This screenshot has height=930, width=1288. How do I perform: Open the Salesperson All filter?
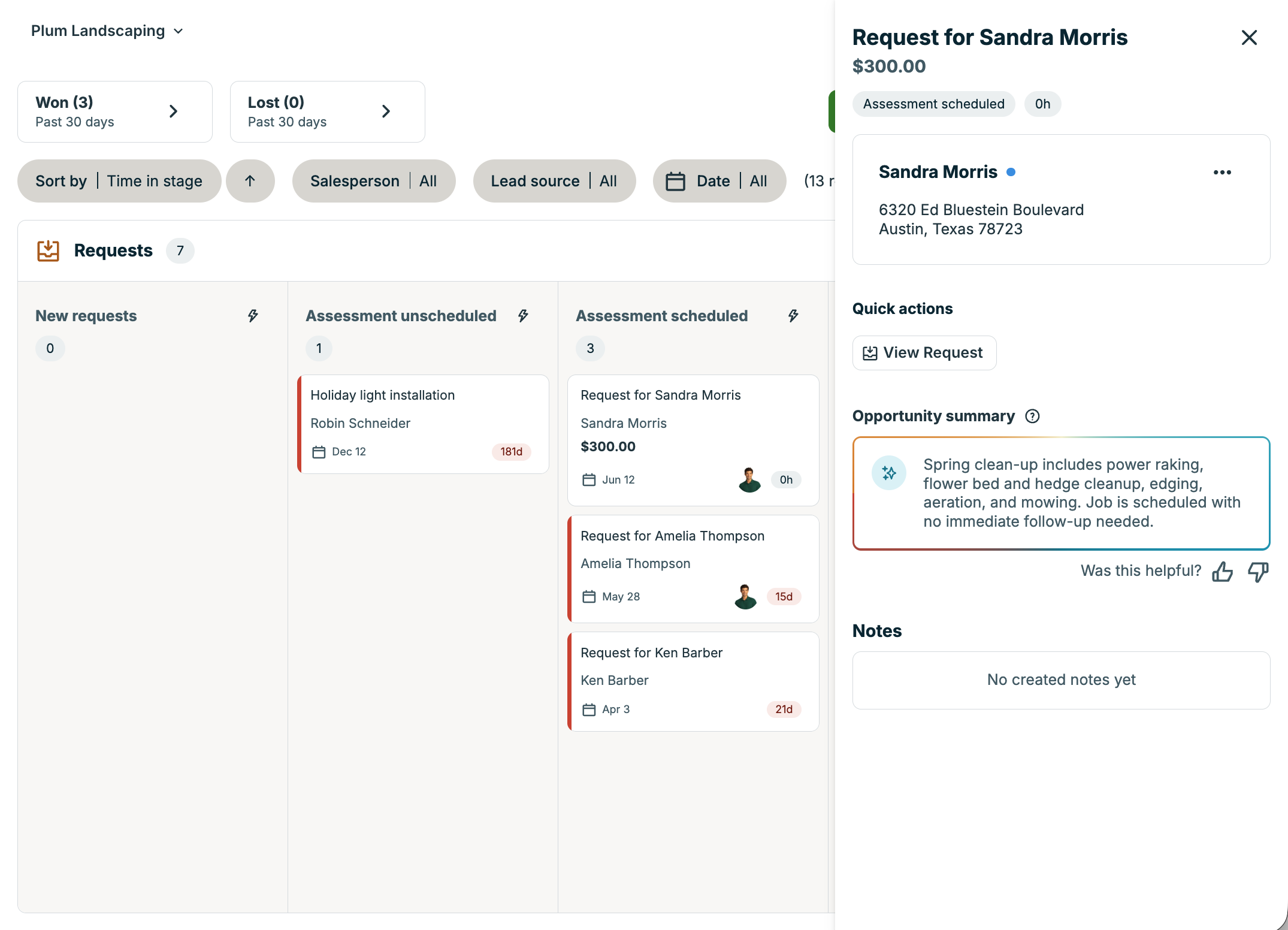(374, 181)
